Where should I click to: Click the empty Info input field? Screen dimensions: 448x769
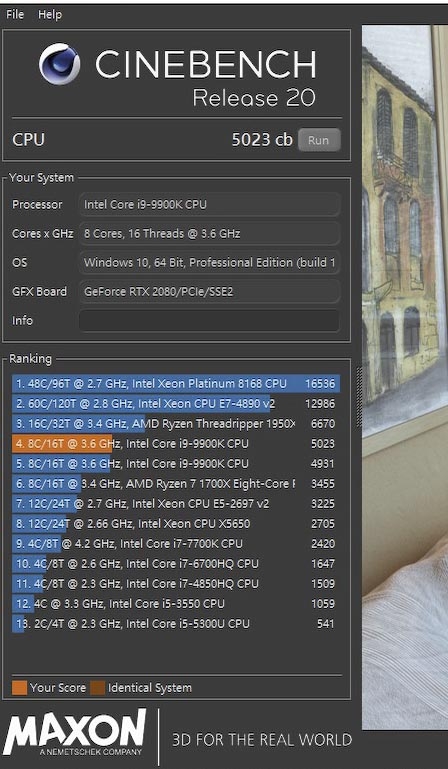(210, 321)
